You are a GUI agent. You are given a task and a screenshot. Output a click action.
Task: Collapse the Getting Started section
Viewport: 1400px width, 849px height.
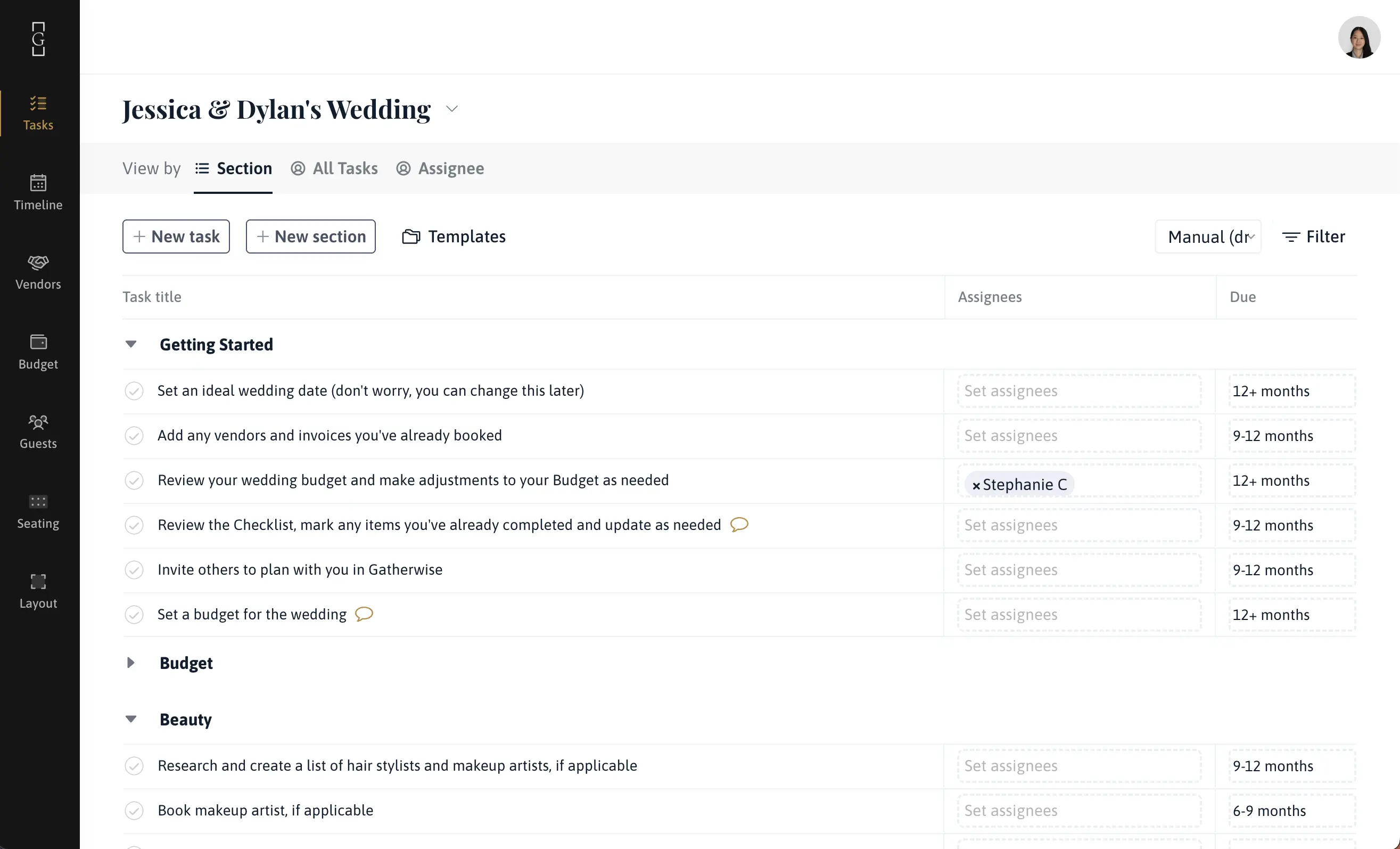point(130,344)
